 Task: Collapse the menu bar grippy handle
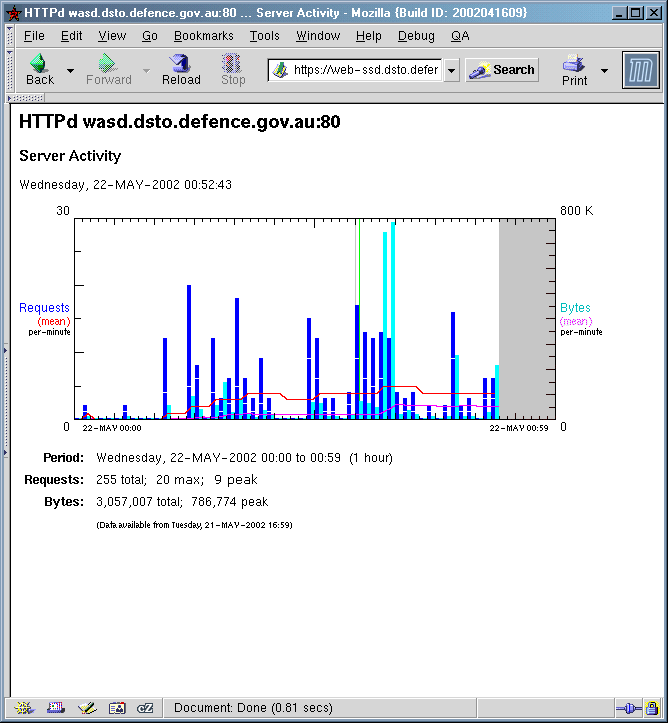click(x=10, y=36)
